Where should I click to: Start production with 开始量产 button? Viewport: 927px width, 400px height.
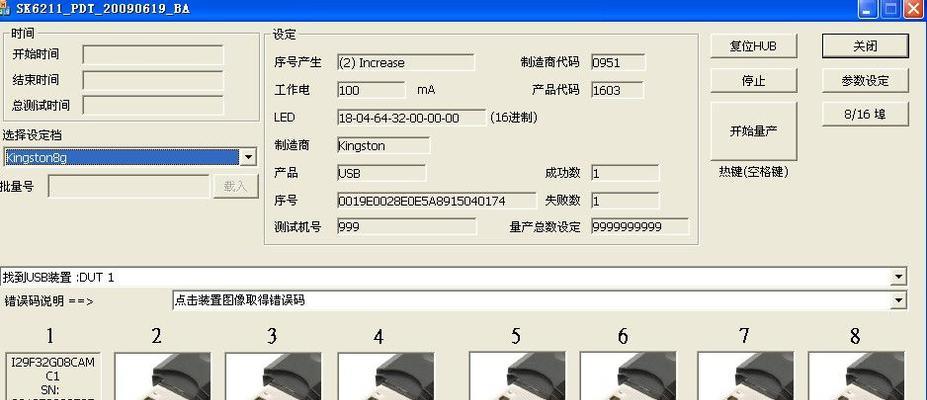click(x=753, y=131)
